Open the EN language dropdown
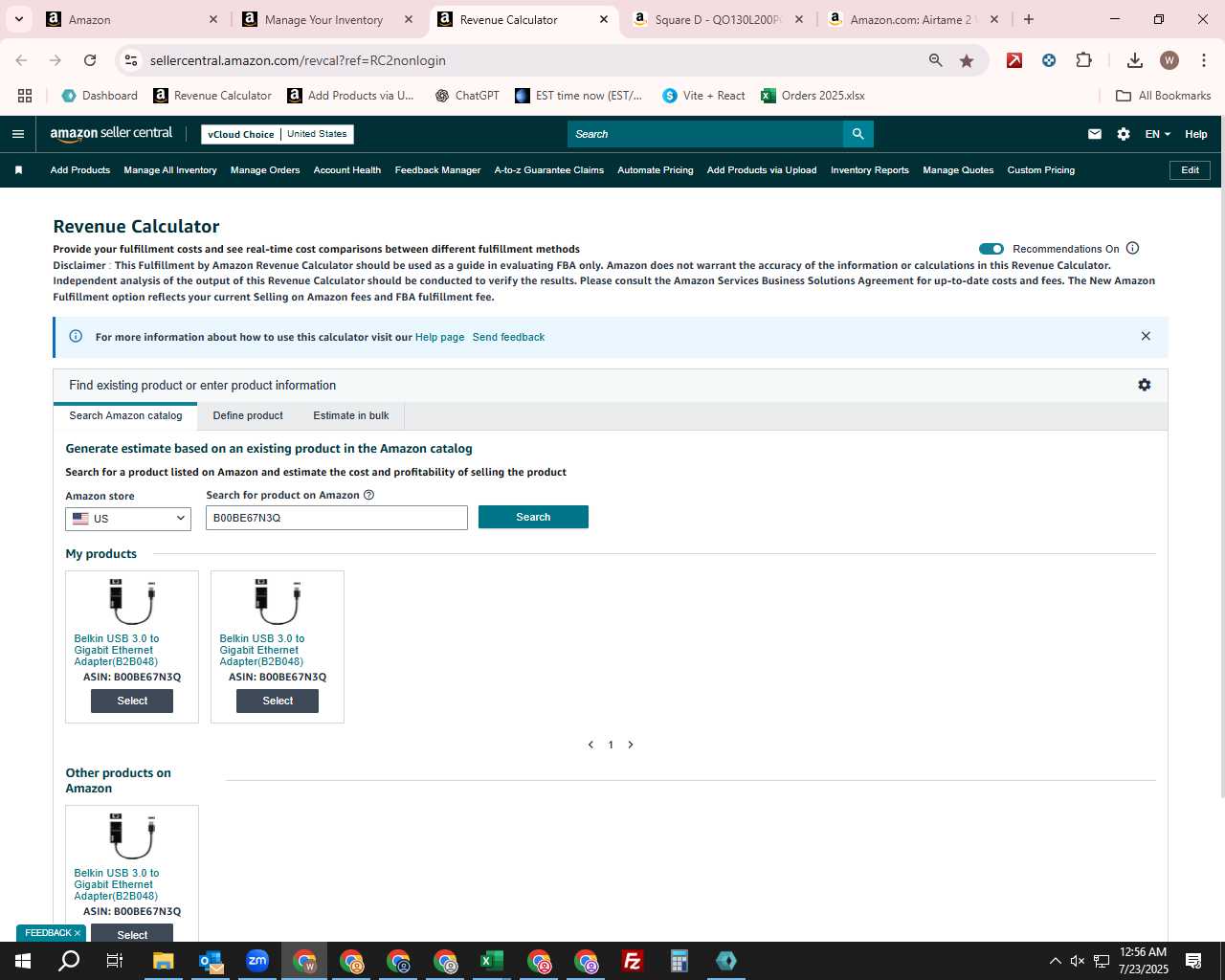Screen dimensions: 1225x980 (1157, 134)
